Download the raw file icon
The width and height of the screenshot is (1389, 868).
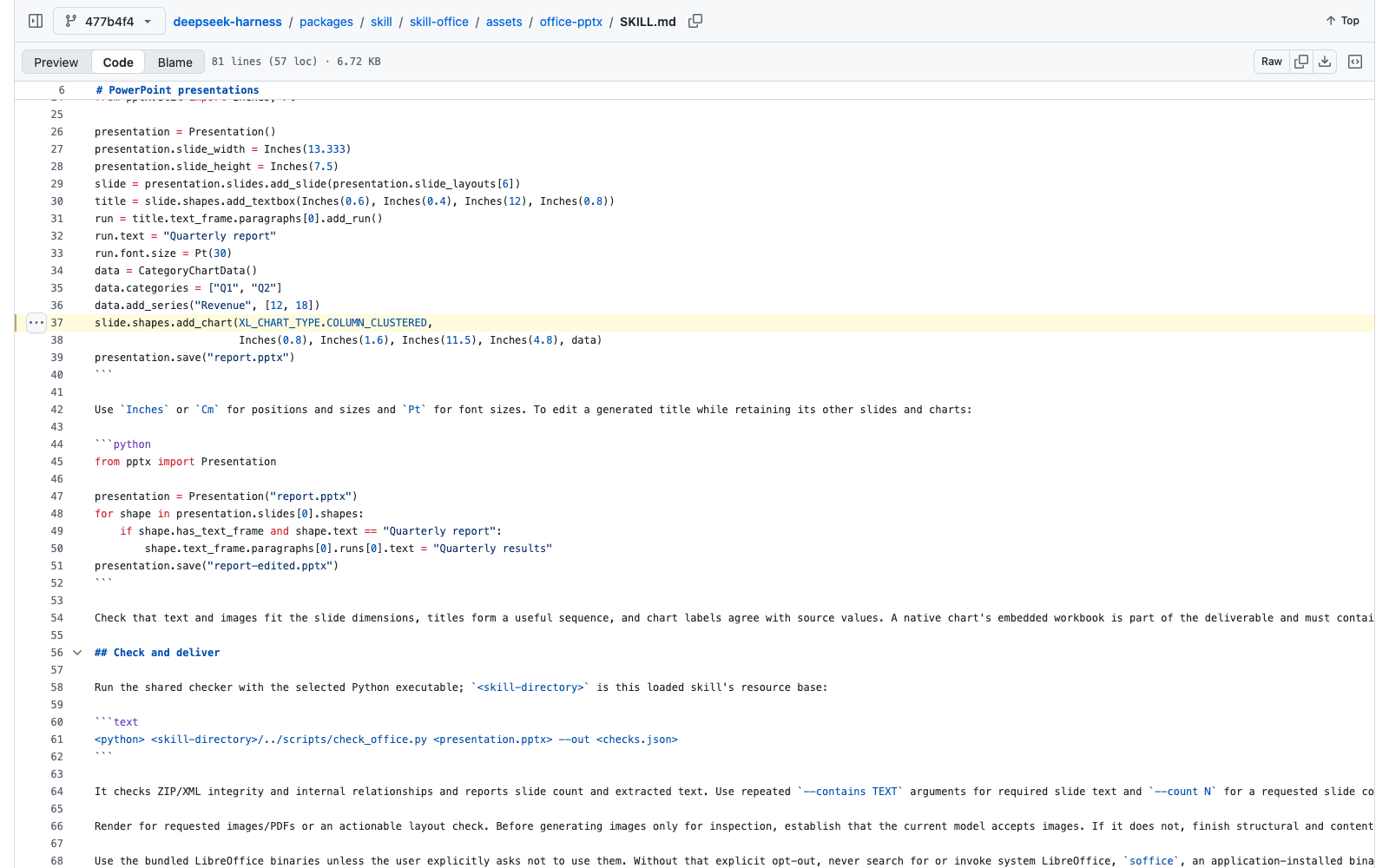click(1325, 62)
